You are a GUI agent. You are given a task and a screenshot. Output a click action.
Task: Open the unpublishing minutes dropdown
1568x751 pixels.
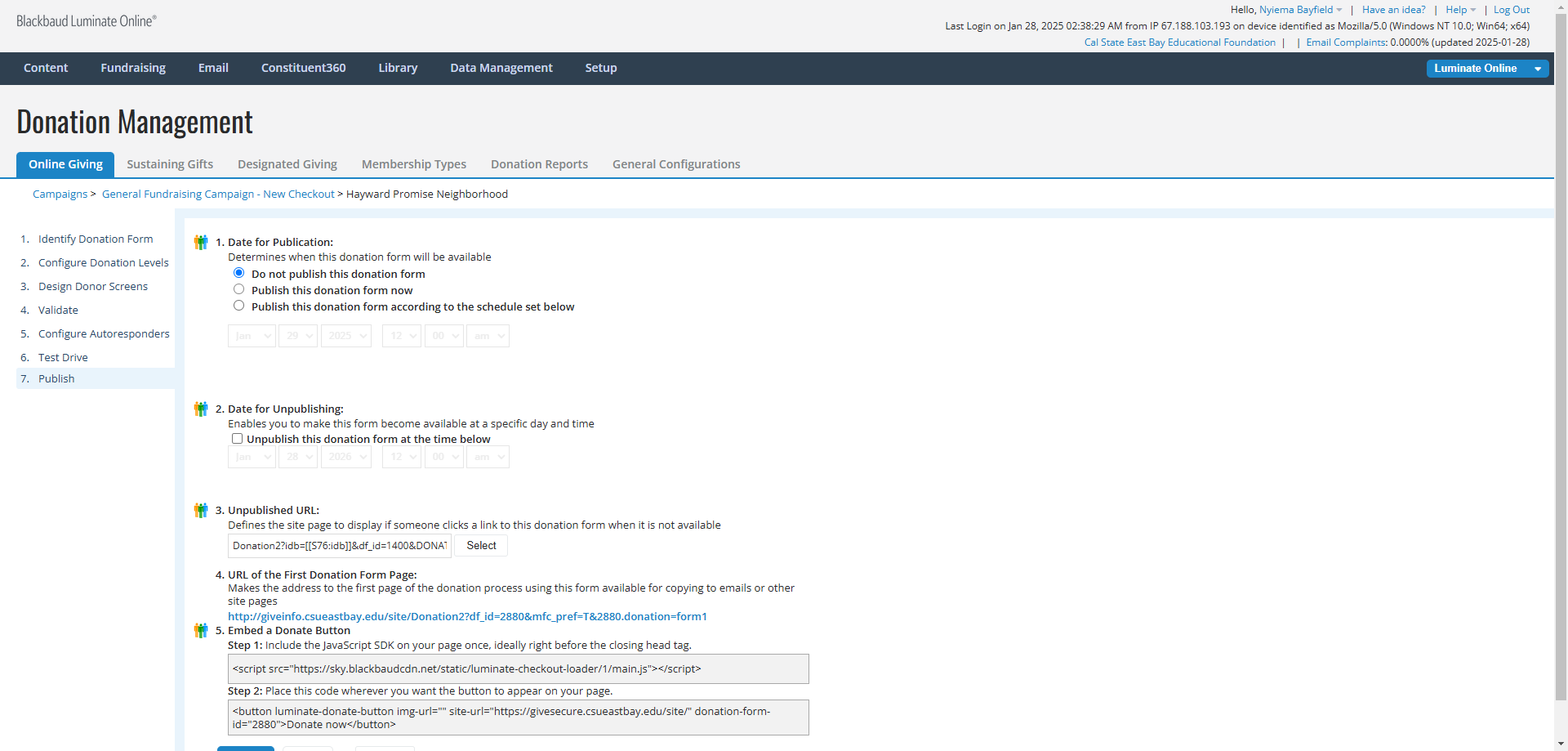(443, 457)
